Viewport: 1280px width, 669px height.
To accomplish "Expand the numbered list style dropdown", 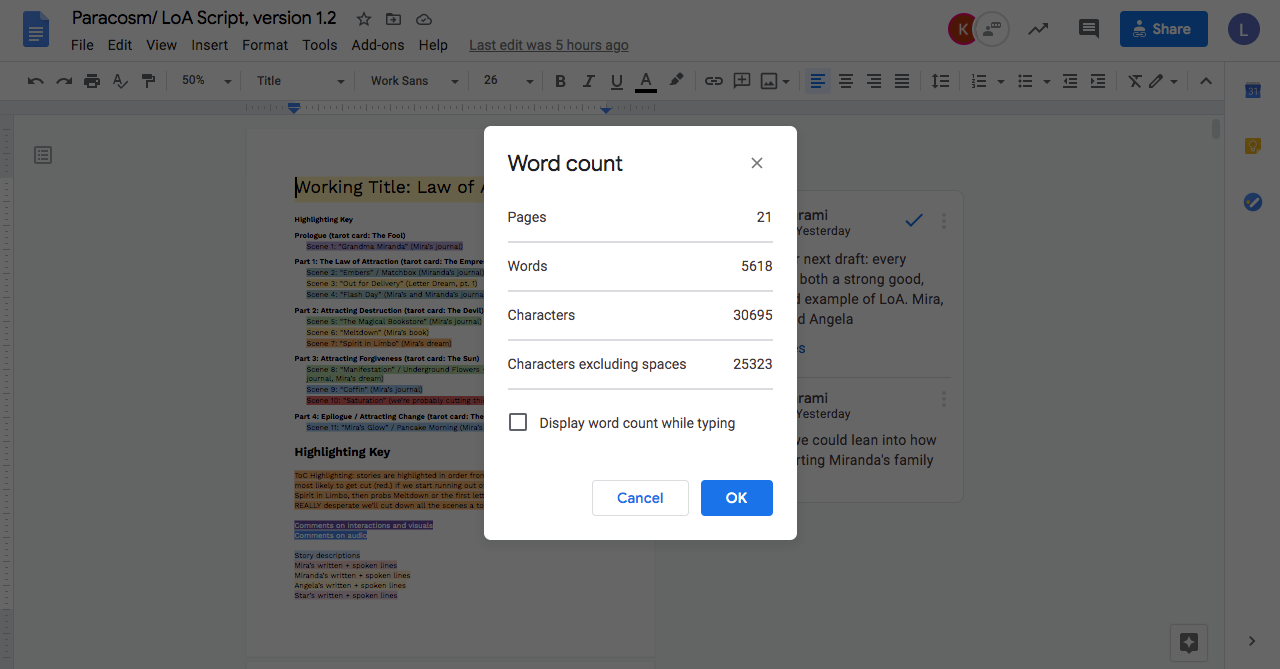I will [1001, 82].
